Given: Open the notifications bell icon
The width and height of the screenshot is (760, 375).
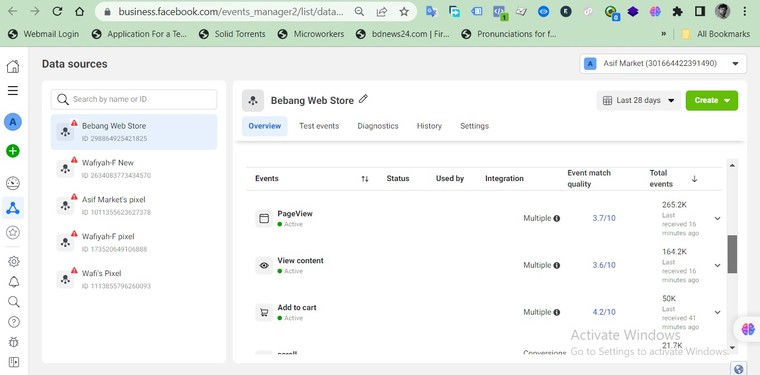Looking at the screenshot, I should click(14, 281).
